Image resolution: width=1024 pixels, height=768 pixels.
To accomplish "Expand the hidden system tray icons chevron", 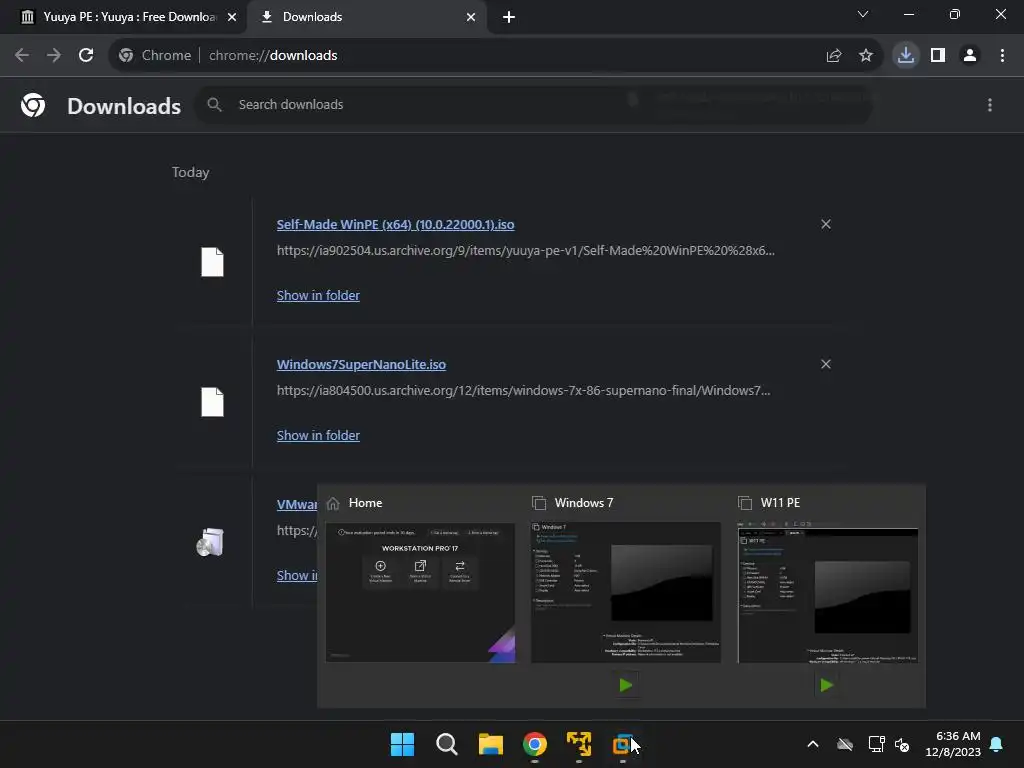I will pyautogui.click(x=813, y=744).
